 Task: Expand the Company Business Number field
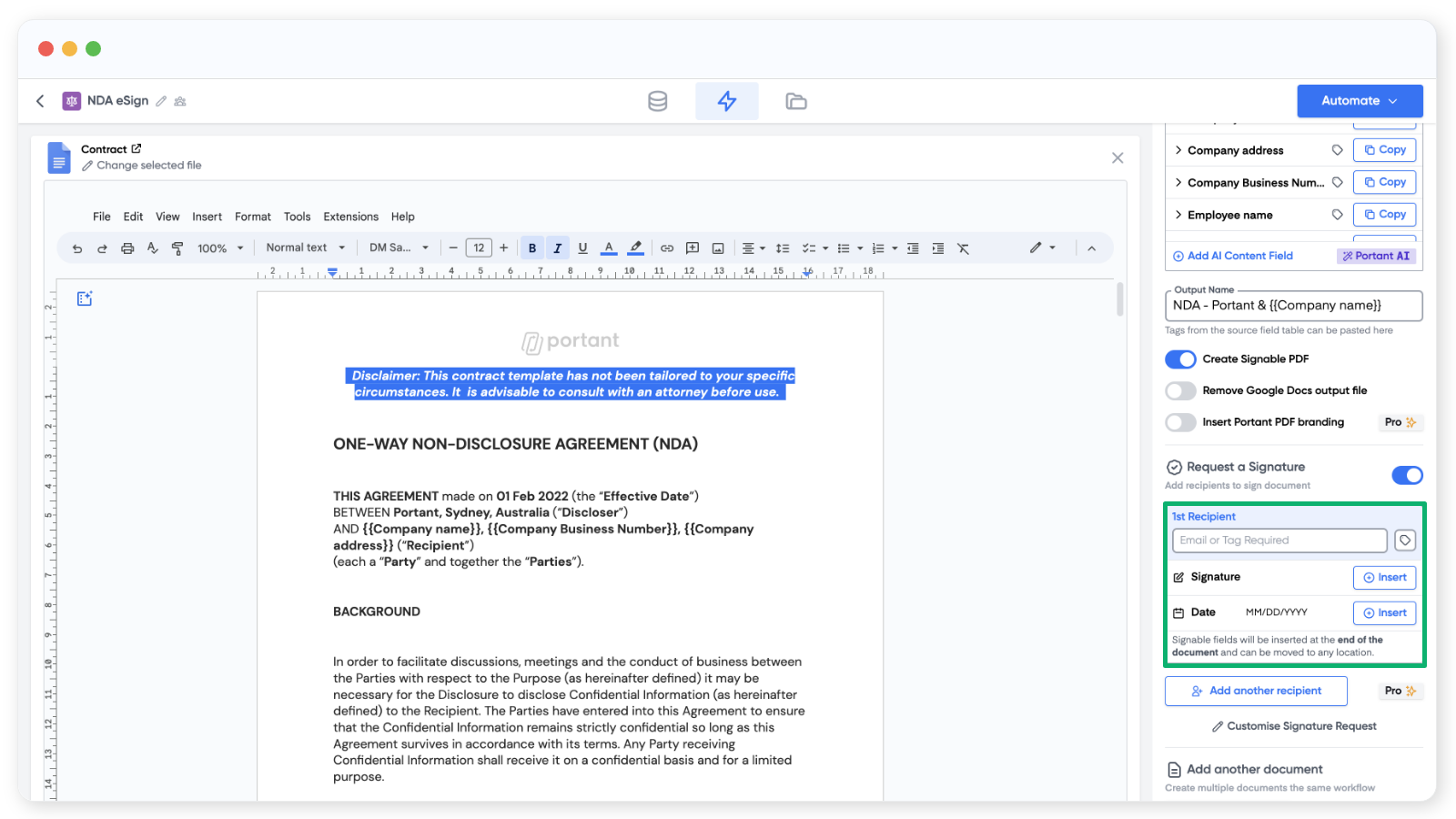coord(1178,182)
